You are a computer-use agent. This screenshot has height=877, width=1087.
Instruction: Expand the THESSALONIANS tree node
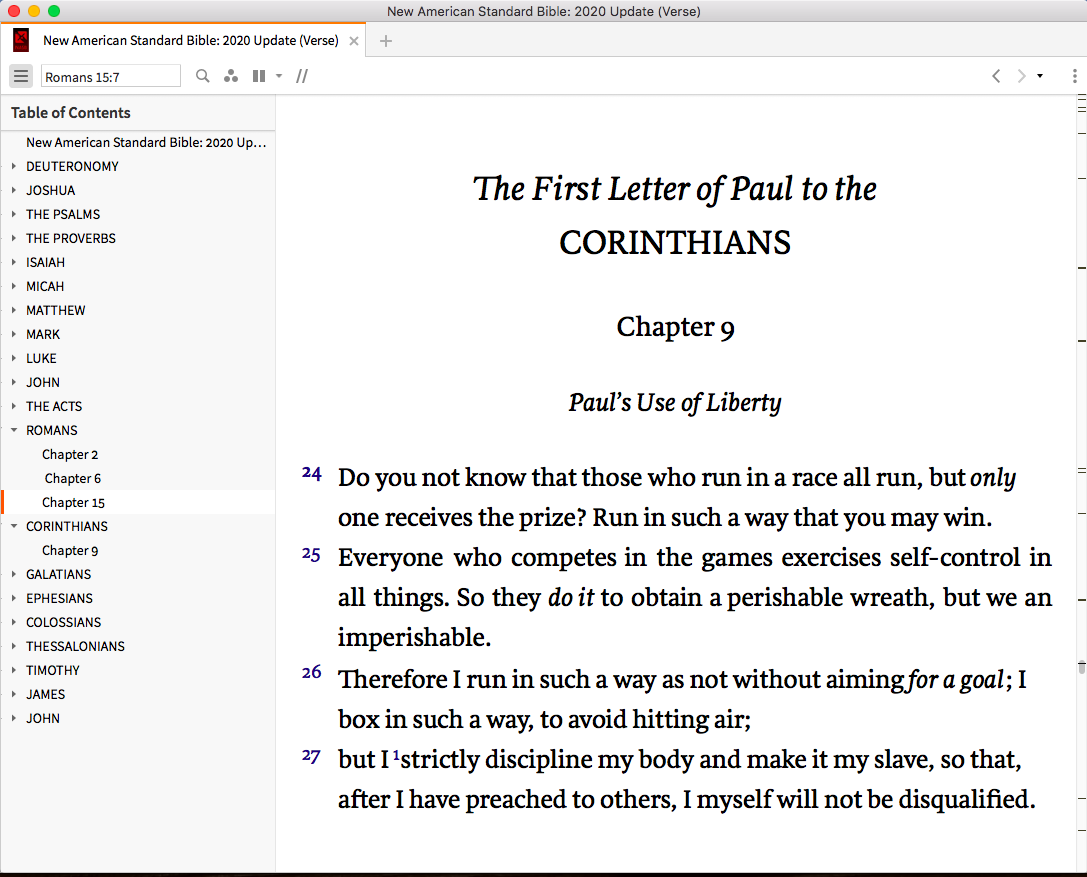click(x=14, y=646)
